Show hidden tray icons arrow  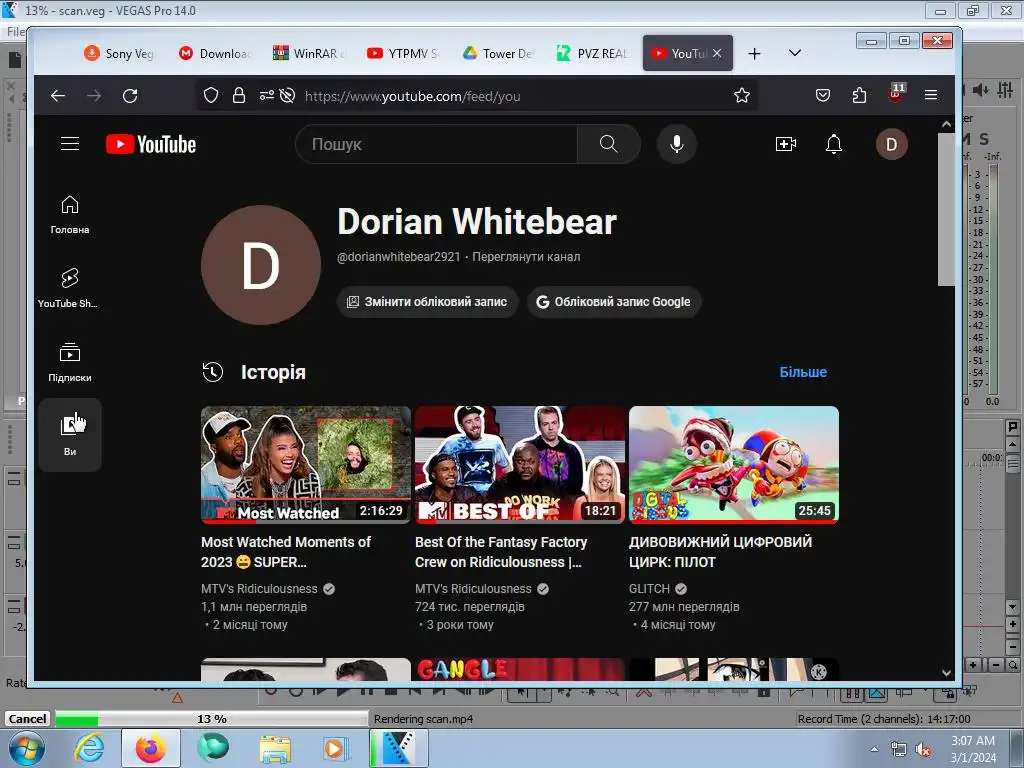tap(874, 749)
